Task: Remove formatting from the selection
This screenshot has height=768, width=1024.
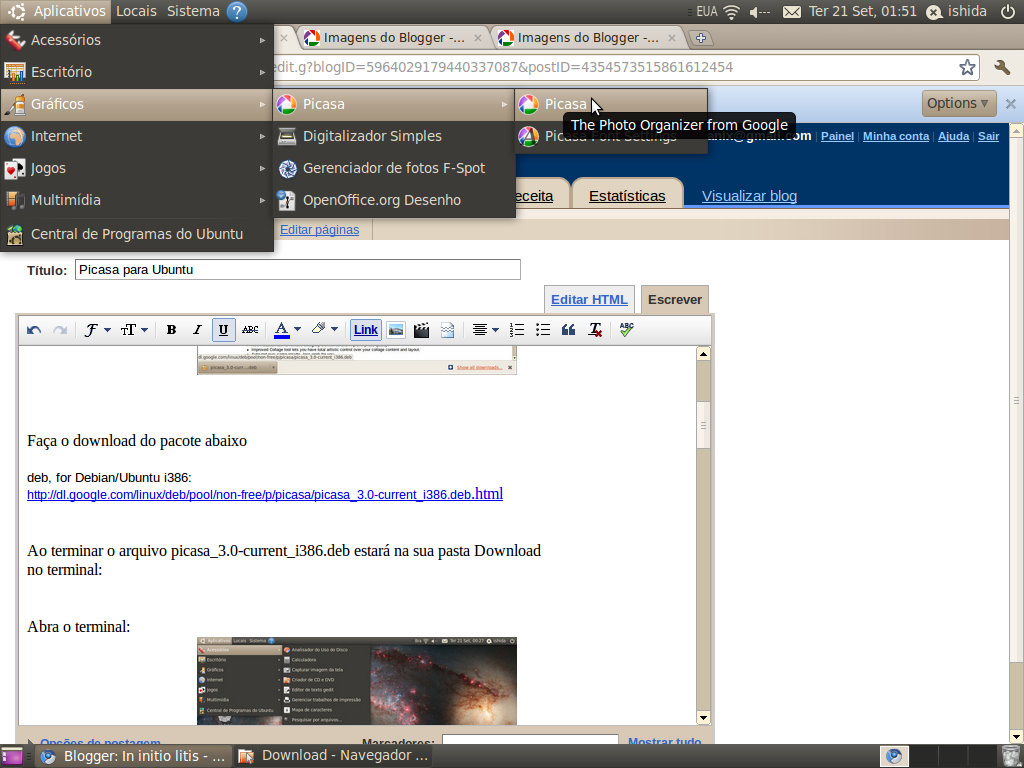Action: (x=595, y=330)
